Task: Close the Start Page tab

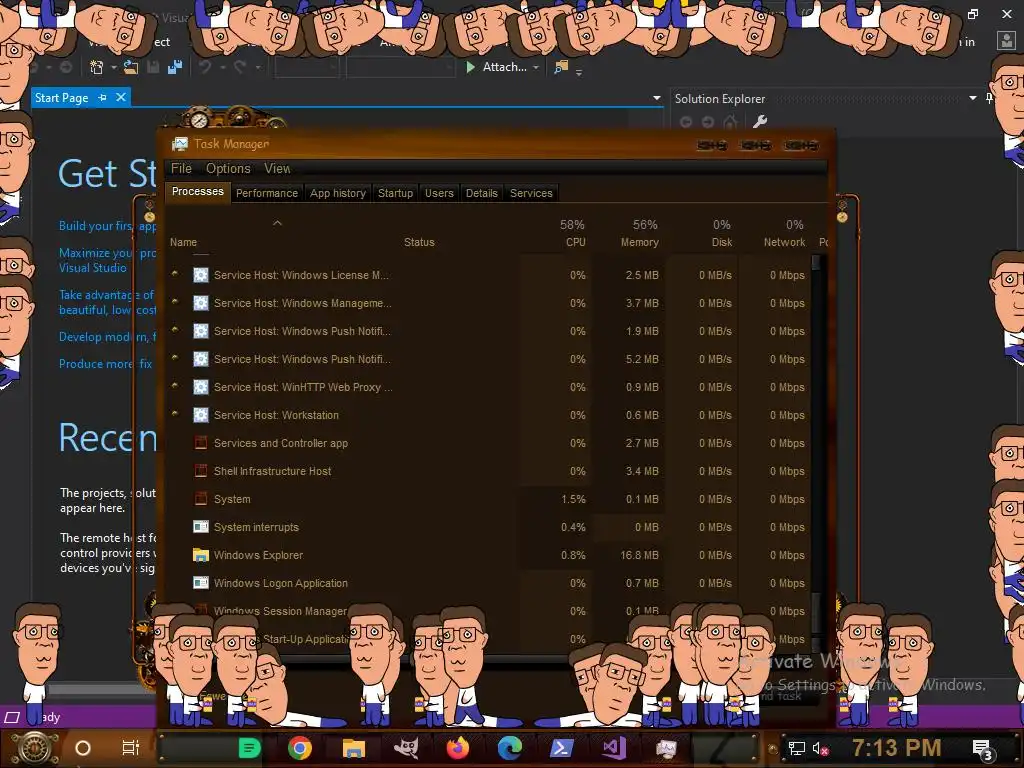Action: click(121, 97)
